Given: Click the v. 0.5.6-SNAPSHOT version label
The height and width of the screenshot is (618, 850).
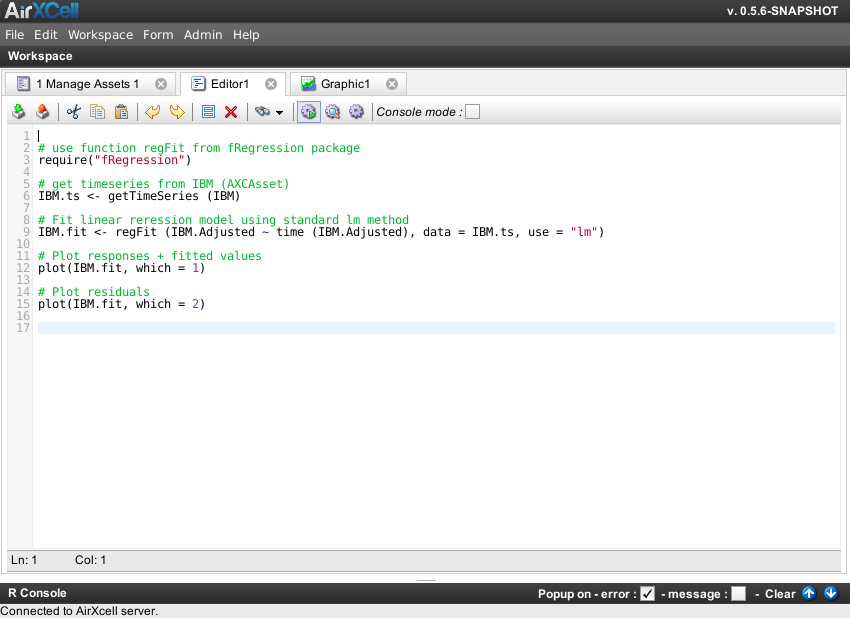Looking at the screenshot, I should 782,11.
